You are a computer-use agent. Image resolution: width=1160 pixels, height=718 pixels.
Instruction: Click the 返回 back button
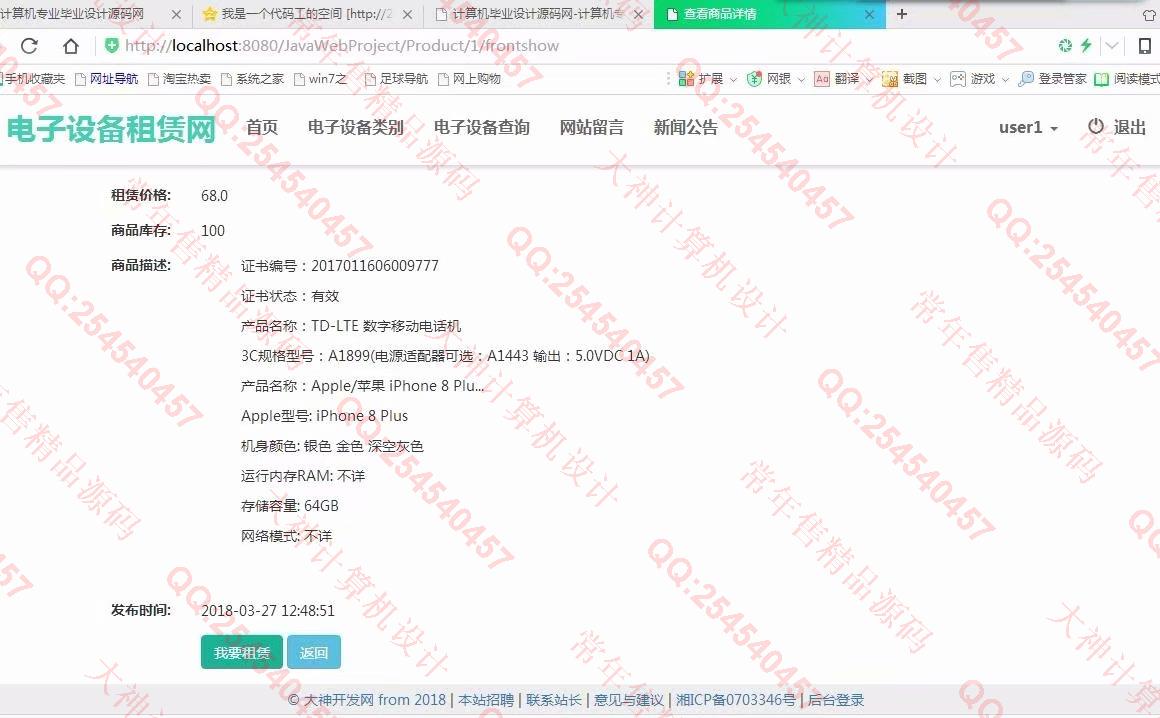(x=314, y=652)
